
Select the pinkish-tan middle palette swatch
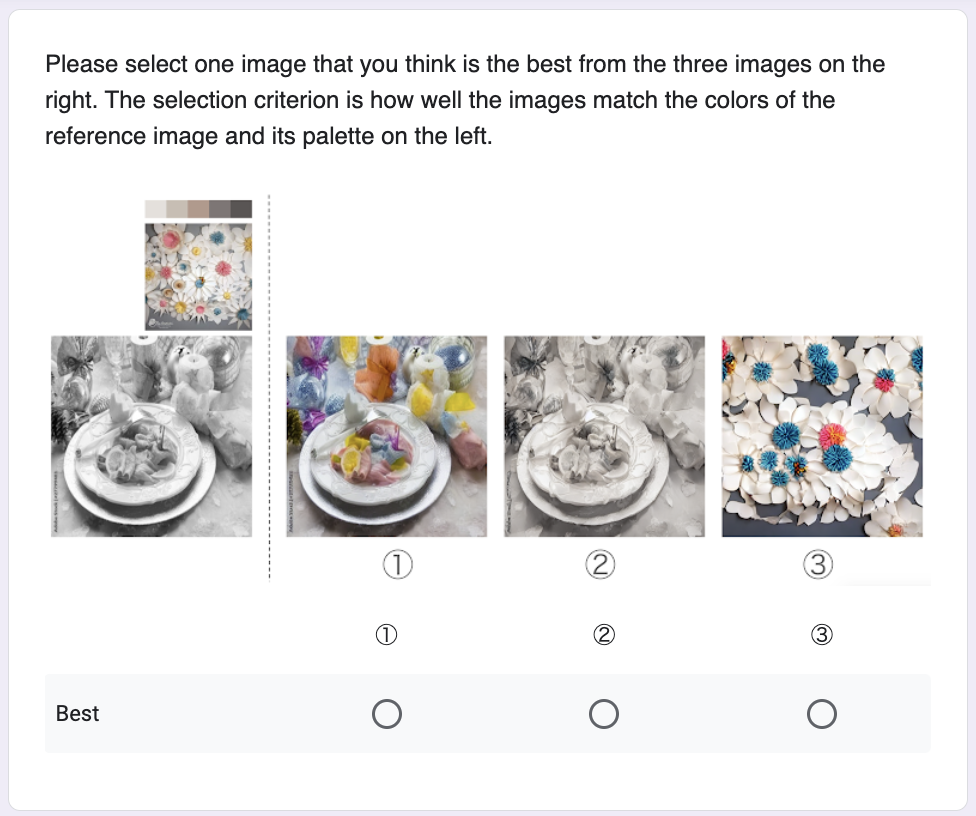(198, 209)
